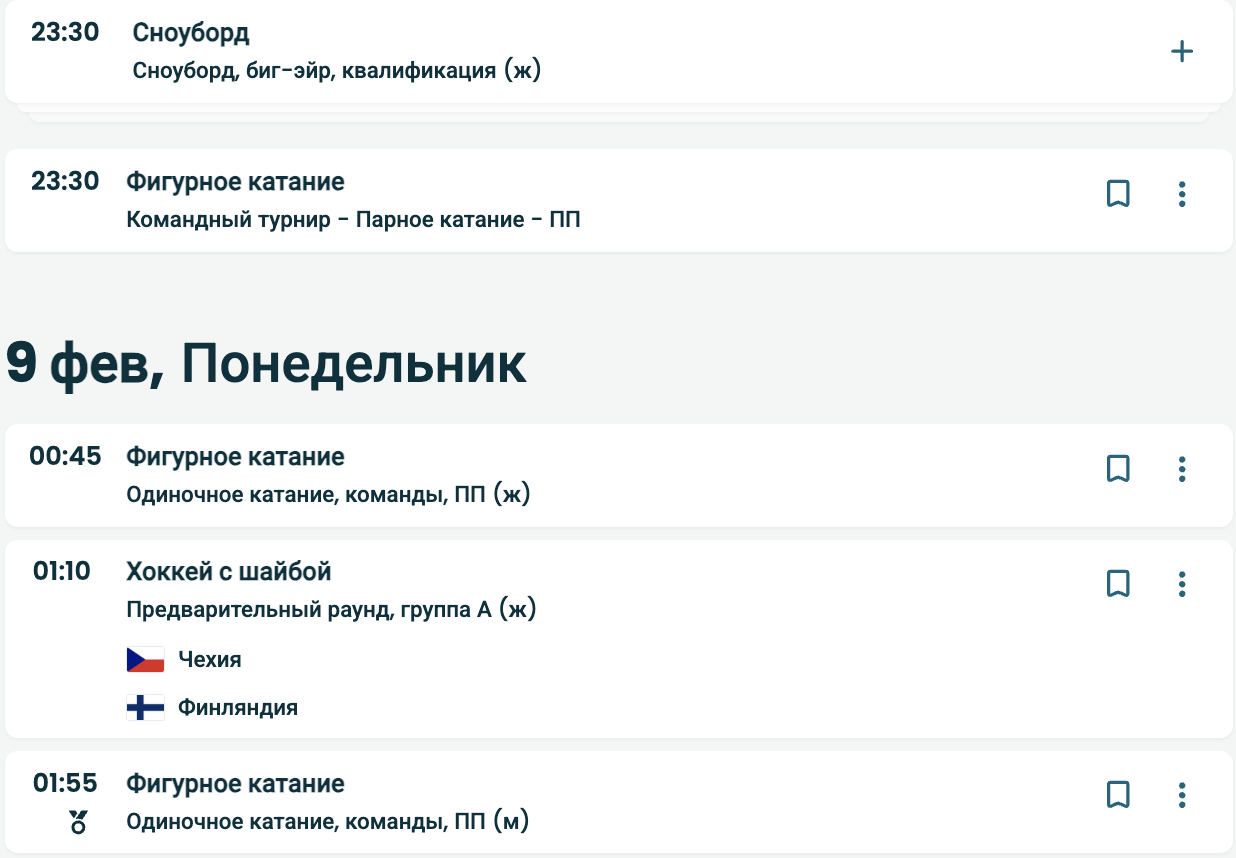Bookmark the 00:45 Фигурное катание event

point(1118,469)
